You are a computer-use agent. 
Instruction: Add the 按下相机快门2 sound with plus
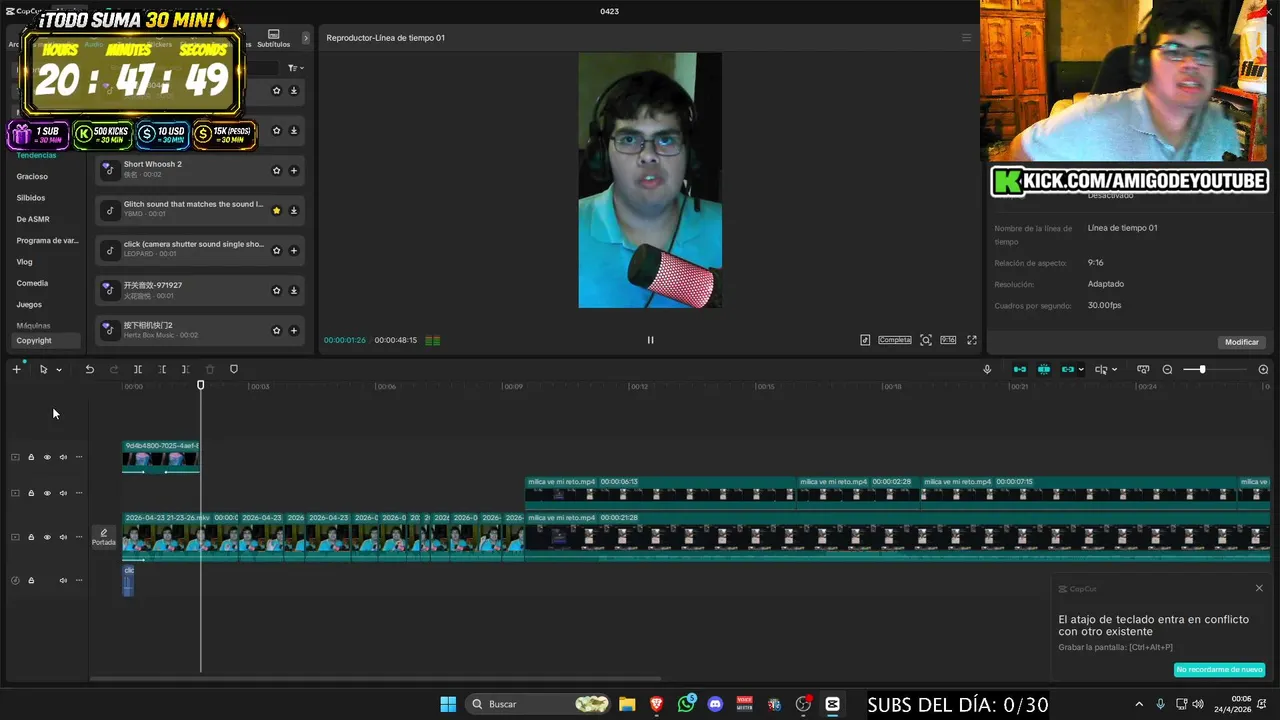[x=294, y=330]
